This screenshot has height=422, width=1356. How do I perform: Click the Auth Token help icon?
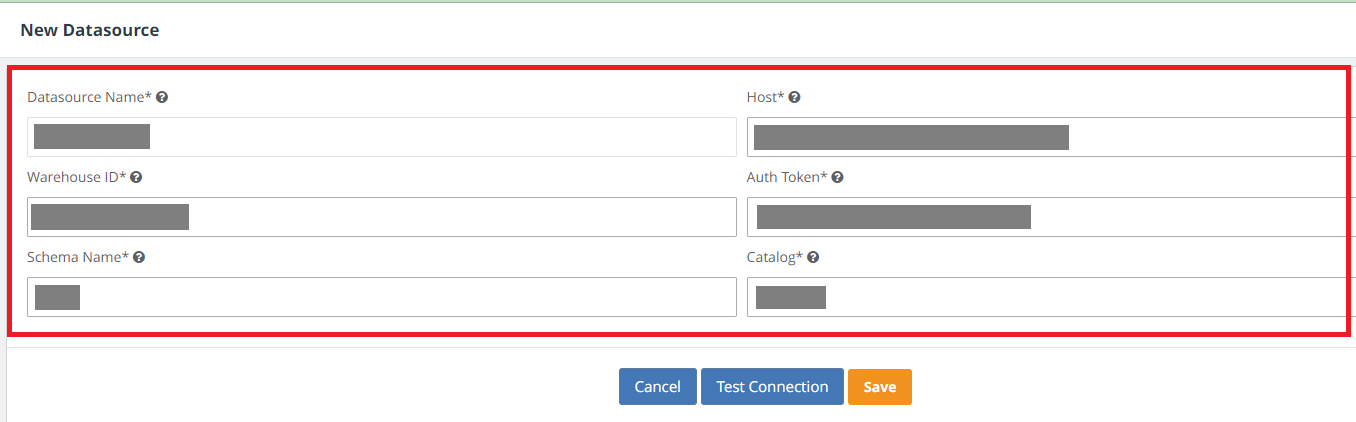point(838,177)
